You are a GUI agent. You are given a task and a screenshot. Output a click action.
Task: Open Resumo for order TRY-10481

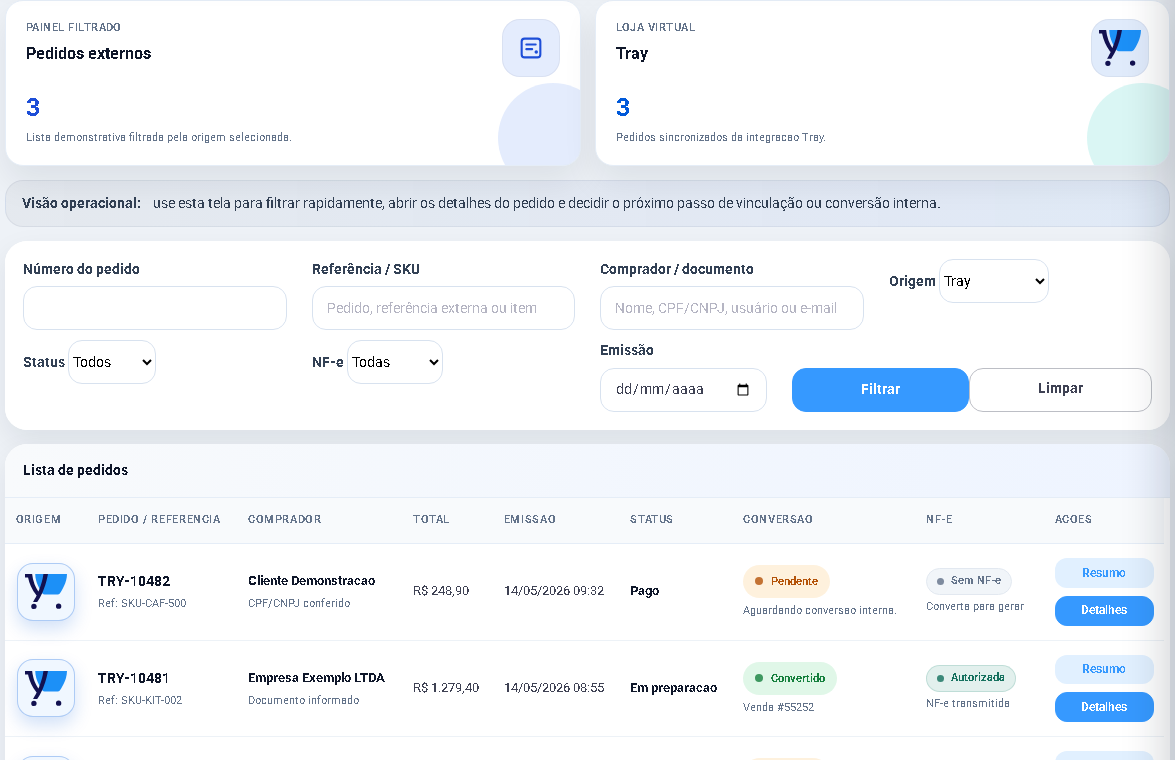(1104, 669)
